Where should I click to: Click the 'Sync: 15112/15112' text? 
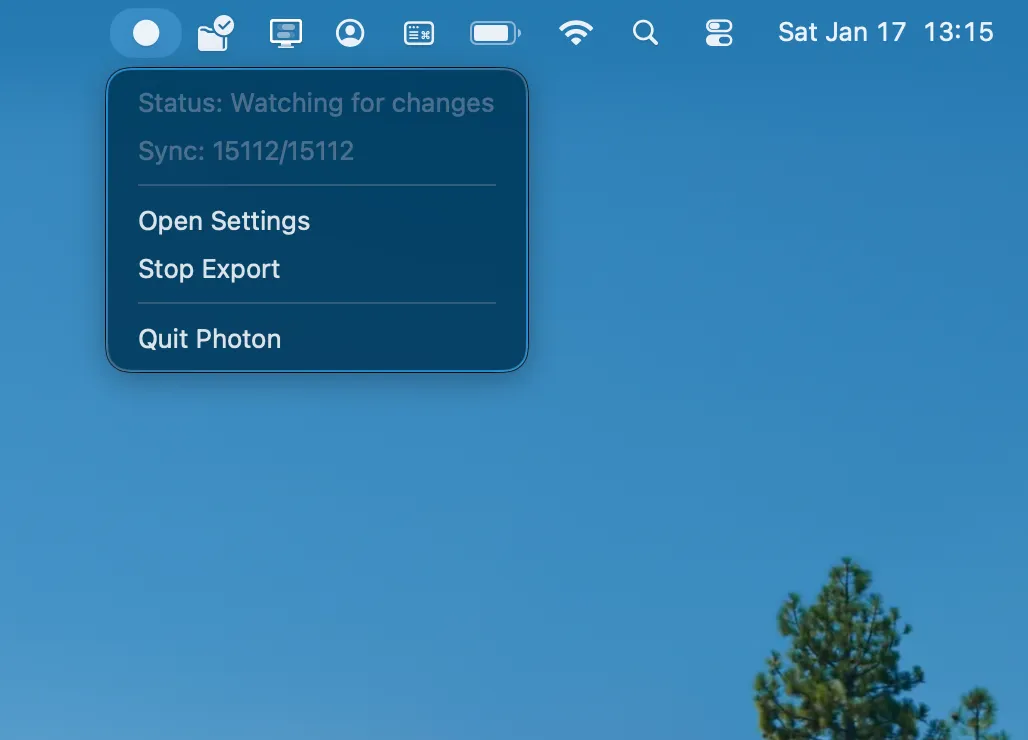point(246,151)
